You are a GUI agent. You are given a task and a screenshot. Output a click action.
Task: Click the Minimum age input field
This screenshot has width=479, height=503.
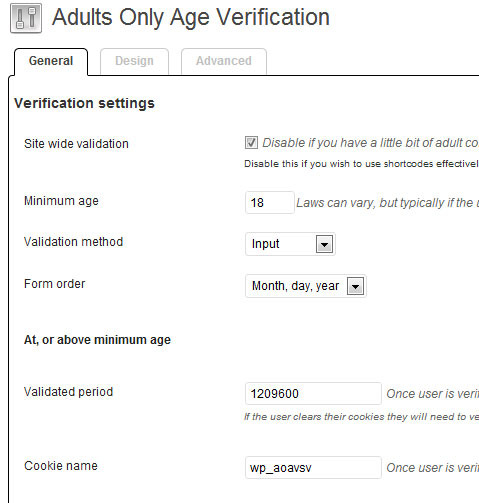[x=270, y=202]
